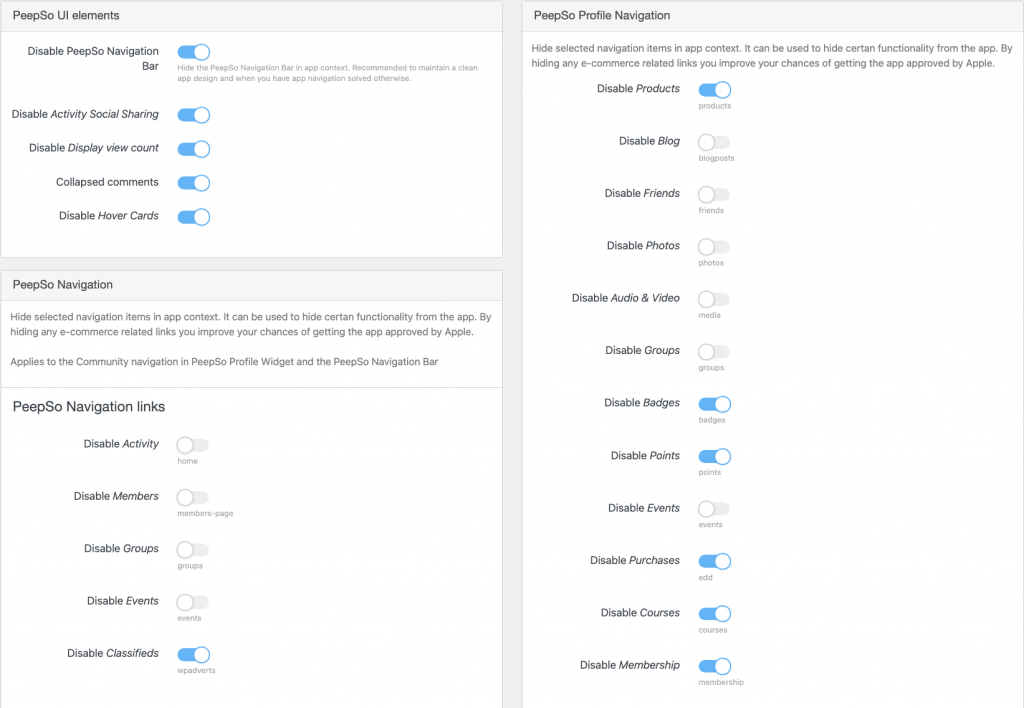Enable Disable Events in Profile Navigation
Screen dimensions: 1024x708
[714, 508]
